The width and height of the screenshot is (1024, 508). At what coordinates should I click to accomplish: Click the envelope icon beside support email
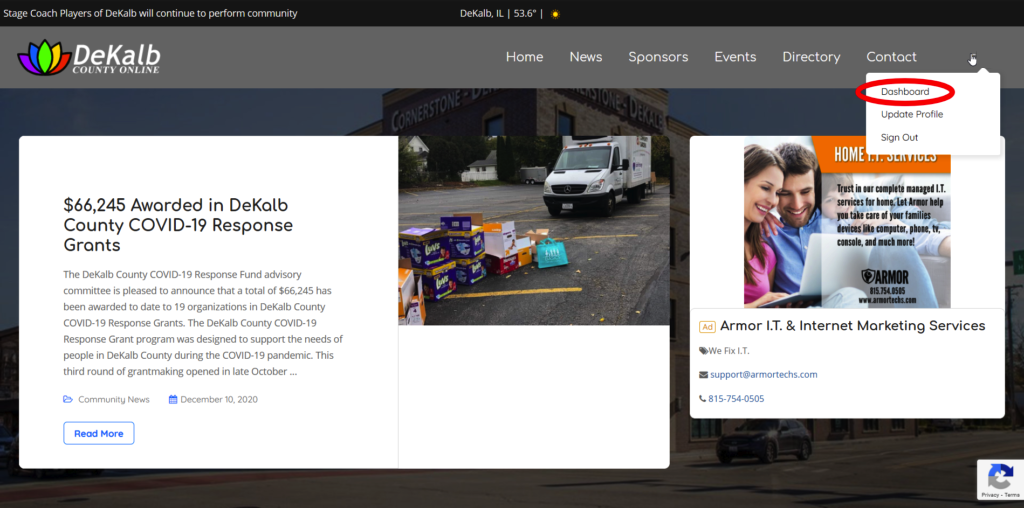click(x=703, y=375)
